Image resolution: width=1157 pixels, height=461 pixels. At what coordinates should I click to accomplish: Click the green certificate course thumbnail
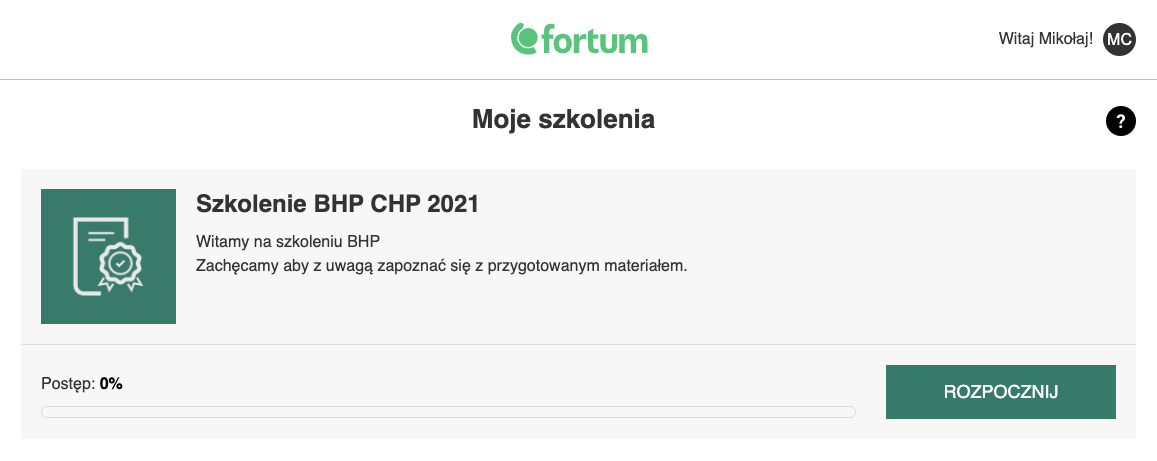108,256
